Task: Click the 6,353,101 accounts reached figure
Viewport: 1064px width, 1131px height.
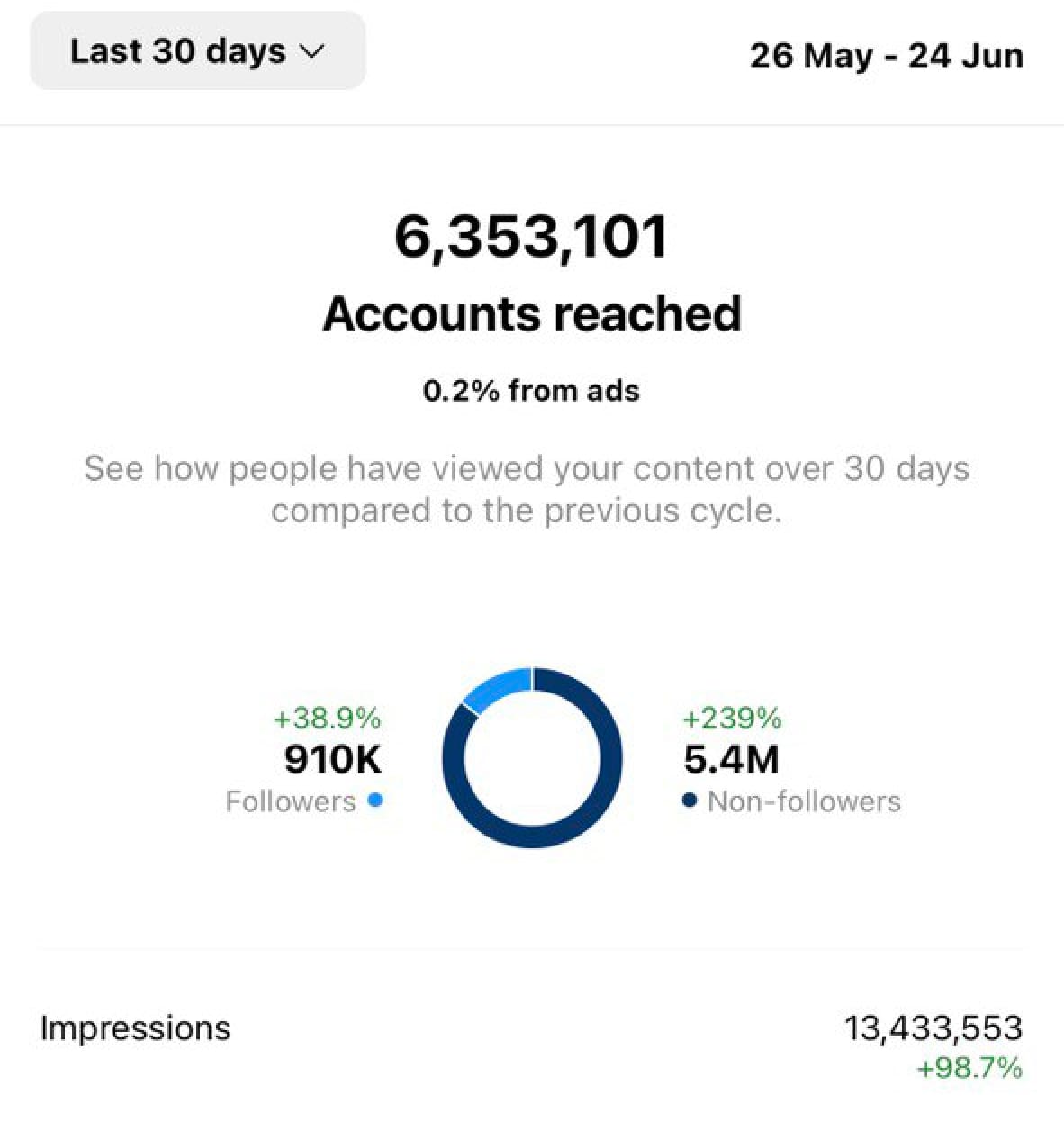Action: coord(531,237)
